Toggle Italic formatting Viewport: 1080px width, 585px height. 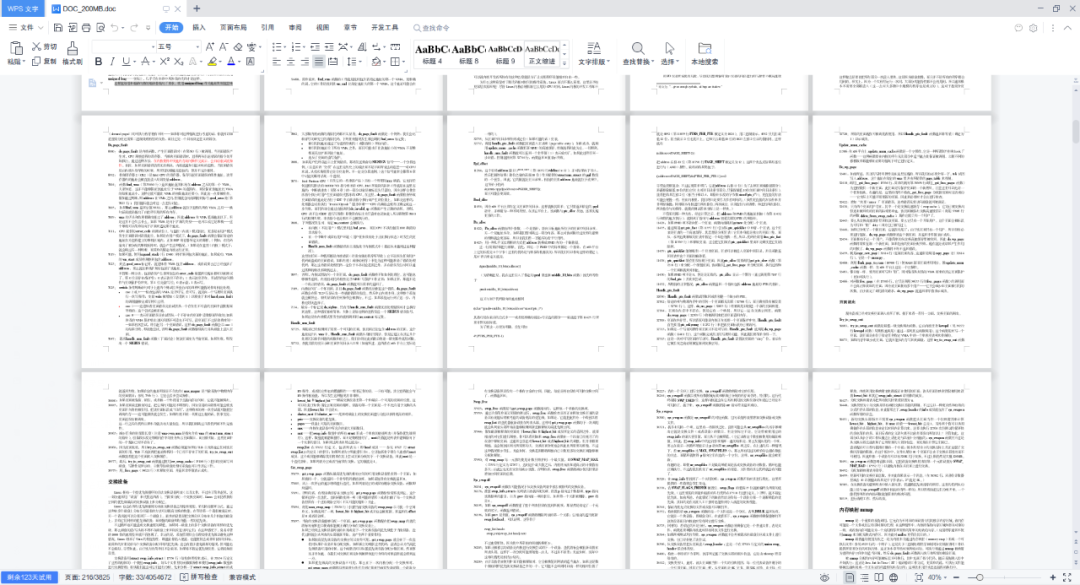point(112,61)
